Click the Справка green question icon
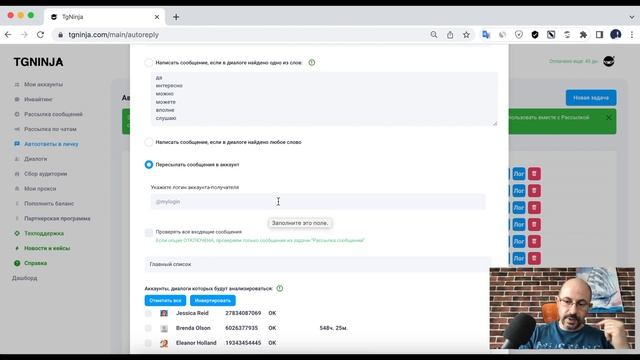 (x=17, y=263)
